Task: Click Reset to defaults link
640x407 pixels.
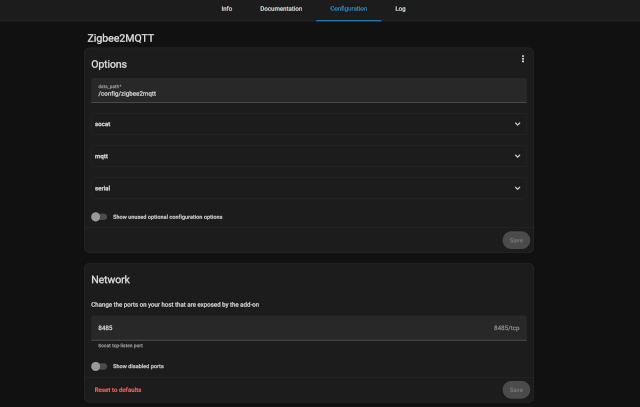Action: pos(118,390)
